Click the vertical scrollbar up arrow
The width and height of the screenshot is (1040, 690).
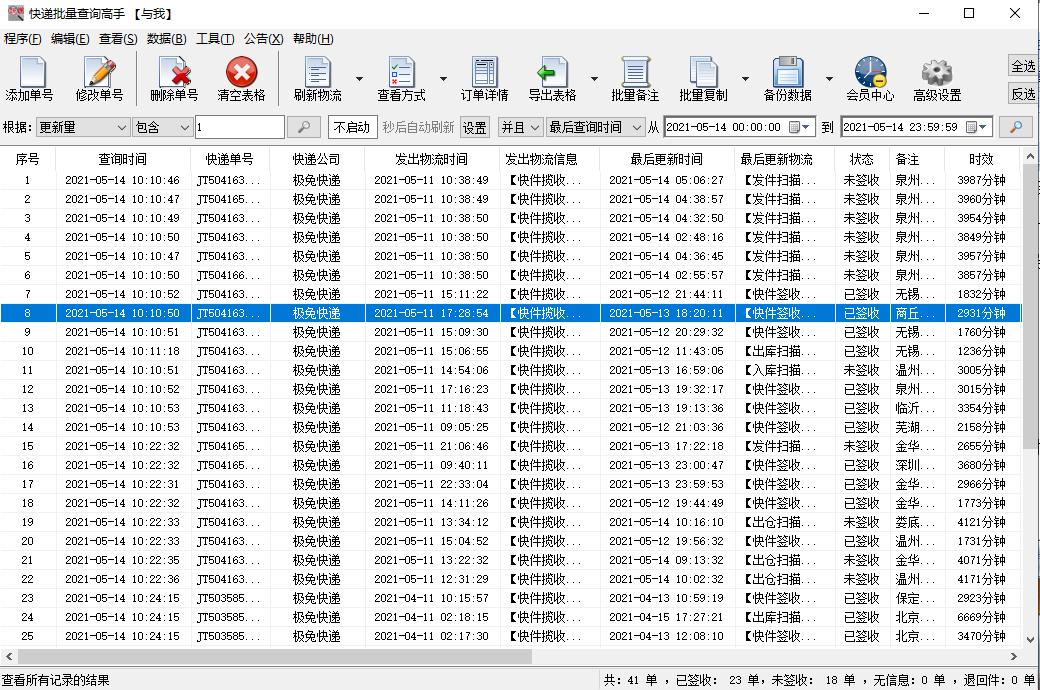1030,157
